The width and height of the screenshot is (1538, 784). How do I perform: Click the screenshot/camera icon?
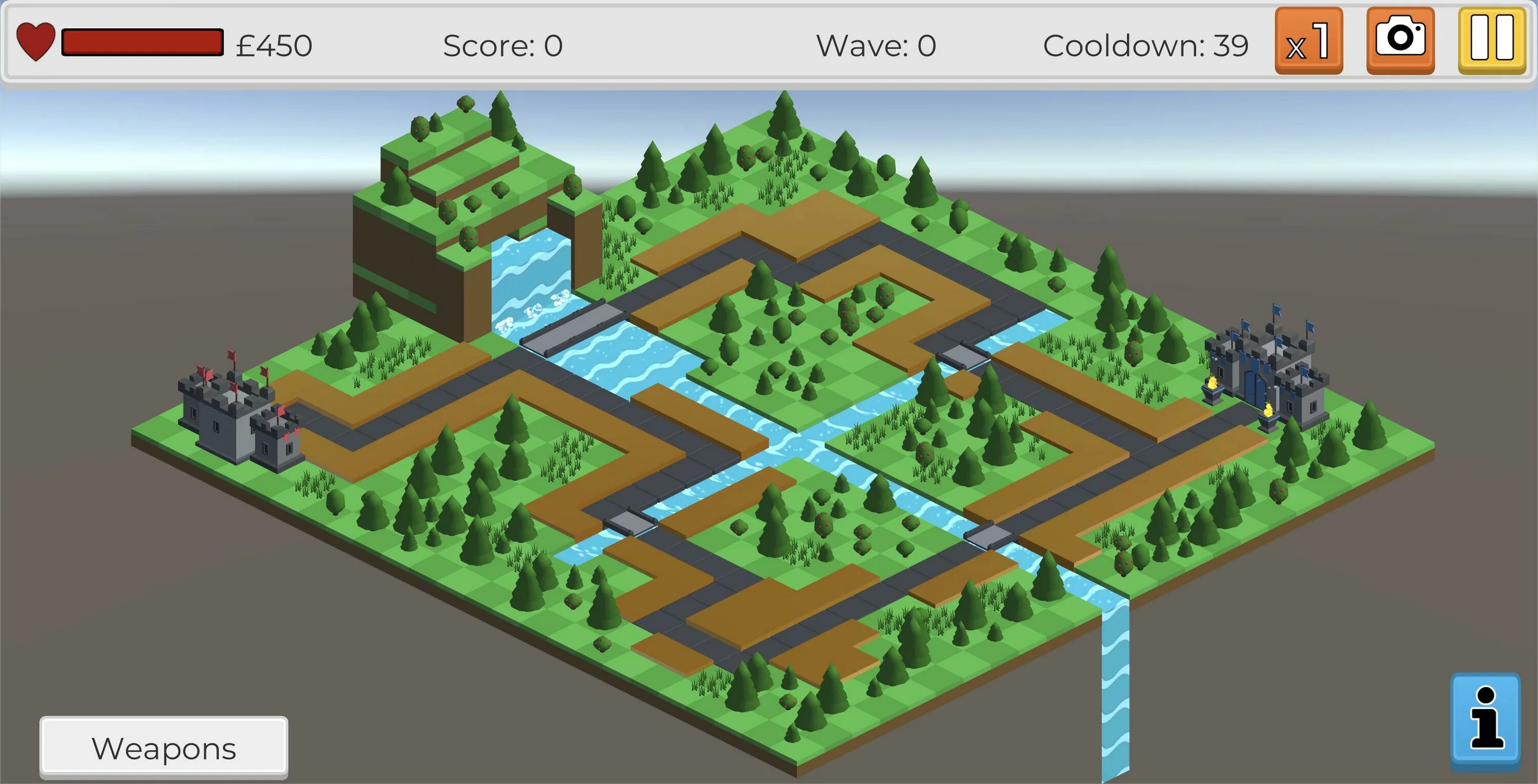pyautogui.click(x=1398, y=44)
